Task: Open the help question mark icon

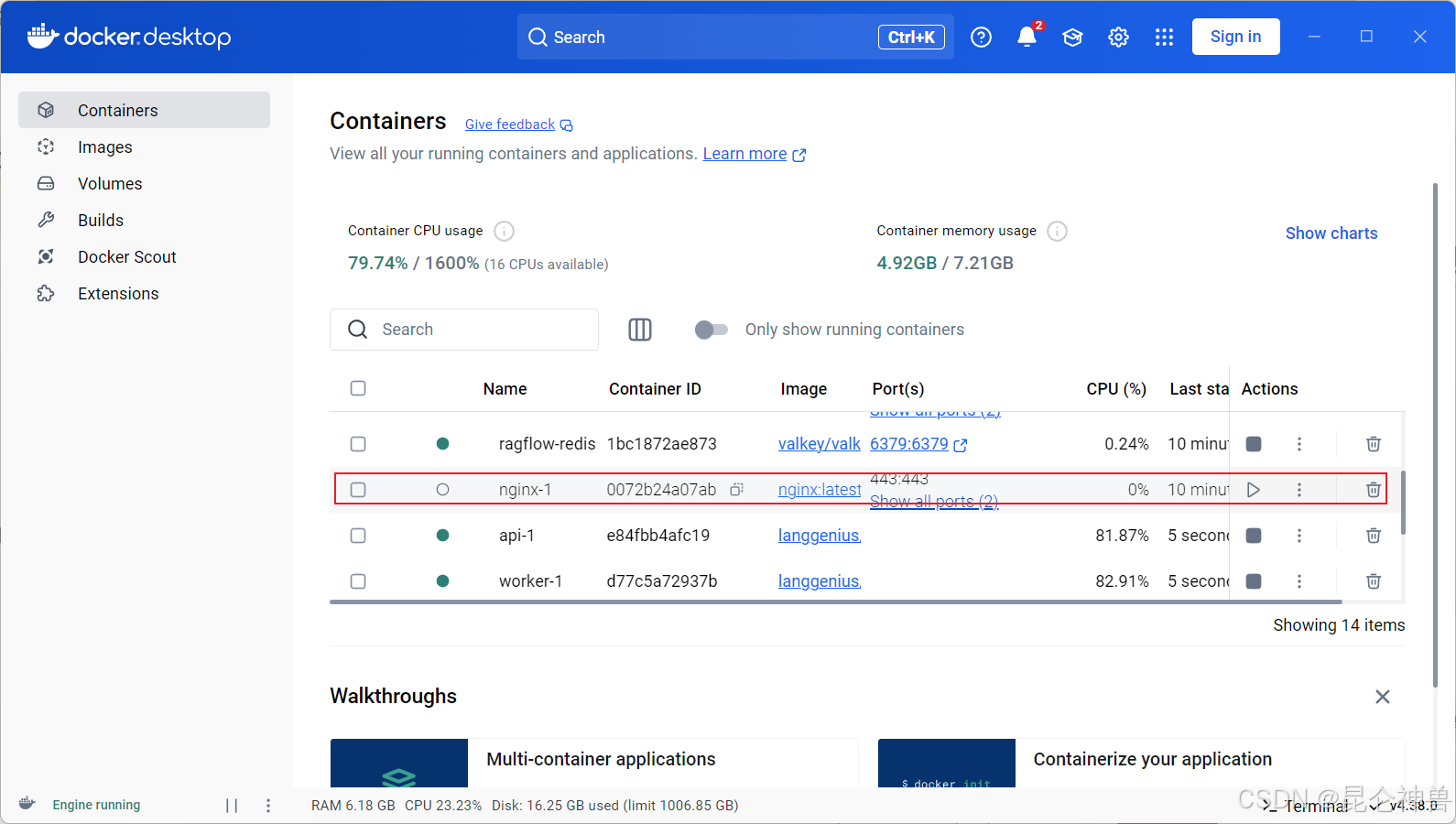Action: (x=981, y=37)
